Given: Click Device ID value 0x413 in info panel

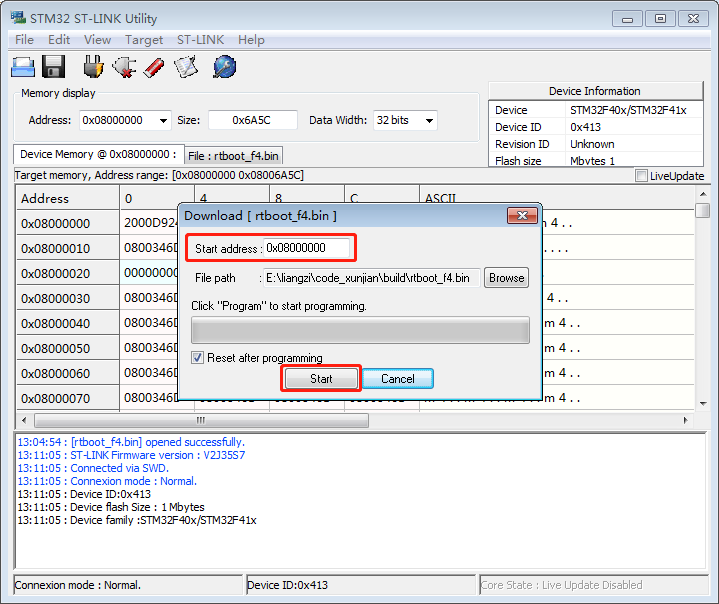Looking at the screenshot, I should pyautogui.click(x=585, y=127).
